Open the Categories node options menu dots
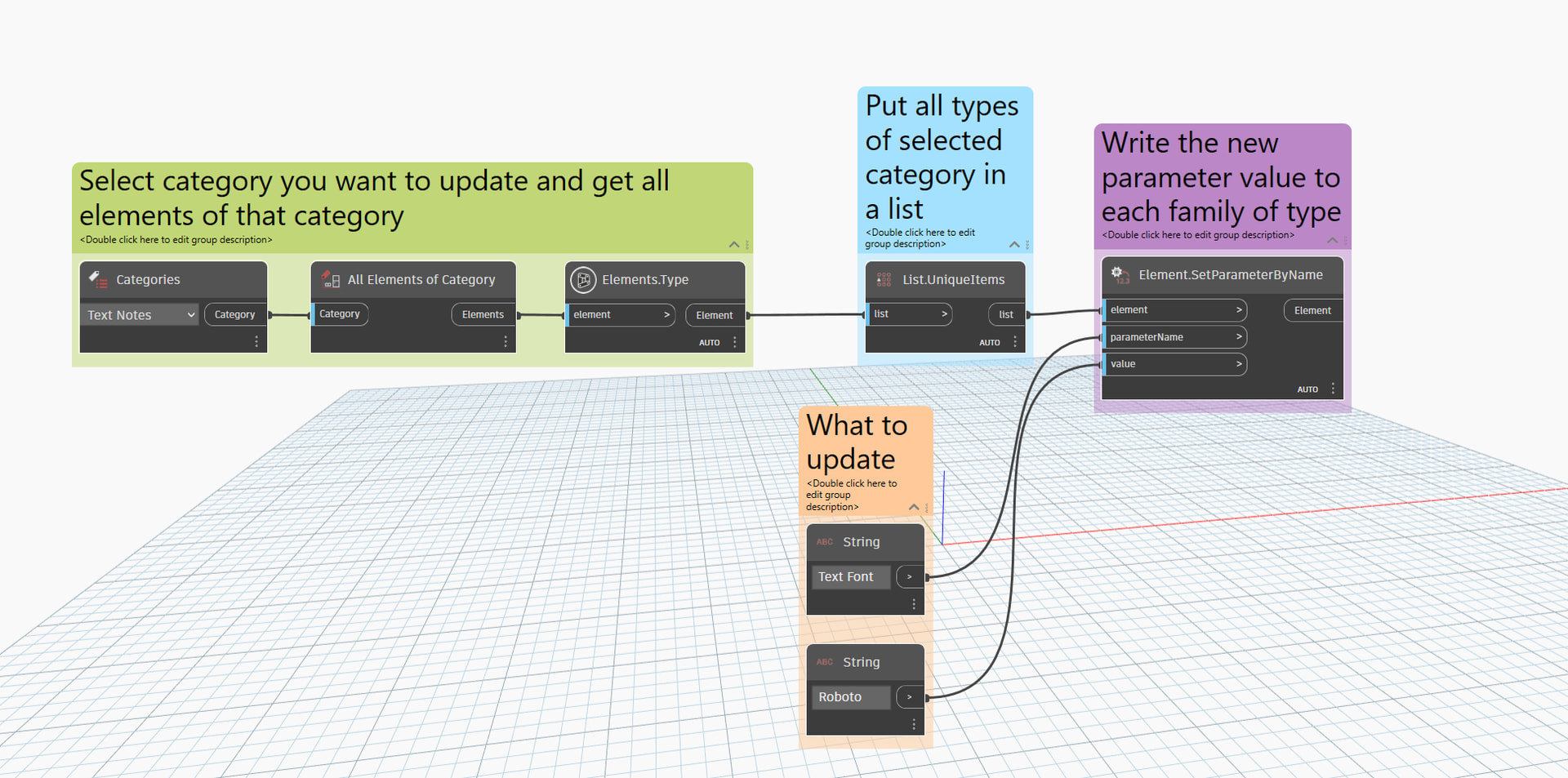1568x778 pixels. pyautogui.click(x=256, y=342)
